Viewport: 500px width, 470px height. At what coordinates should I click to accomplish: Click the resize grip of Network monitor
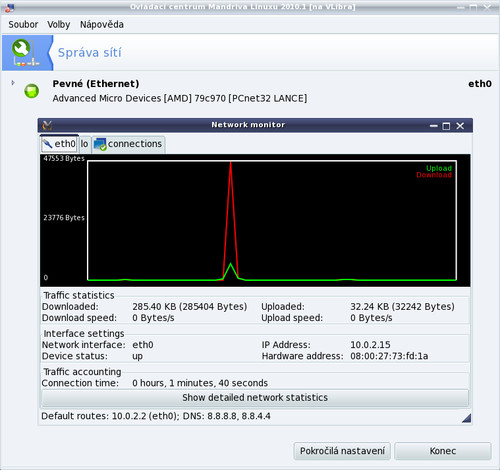pos(467,418)
